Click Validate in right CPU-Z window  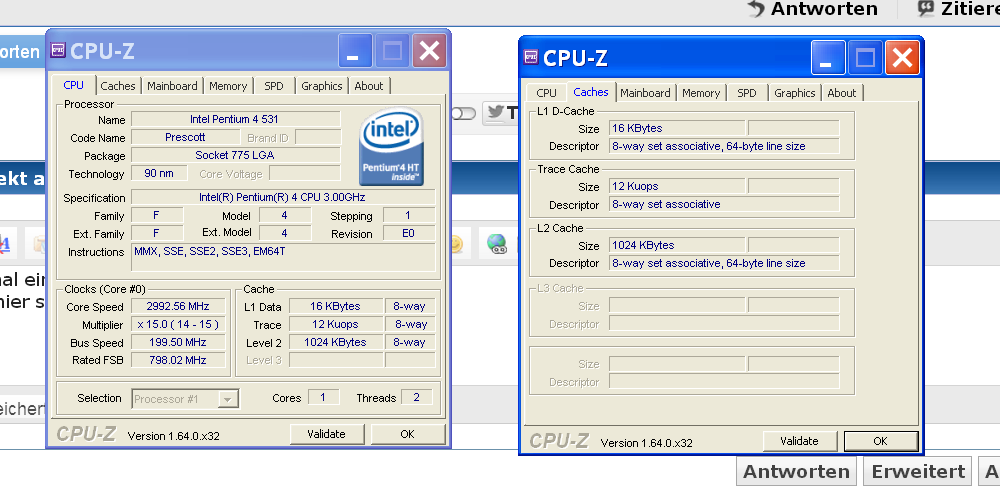tap(799, 441)
